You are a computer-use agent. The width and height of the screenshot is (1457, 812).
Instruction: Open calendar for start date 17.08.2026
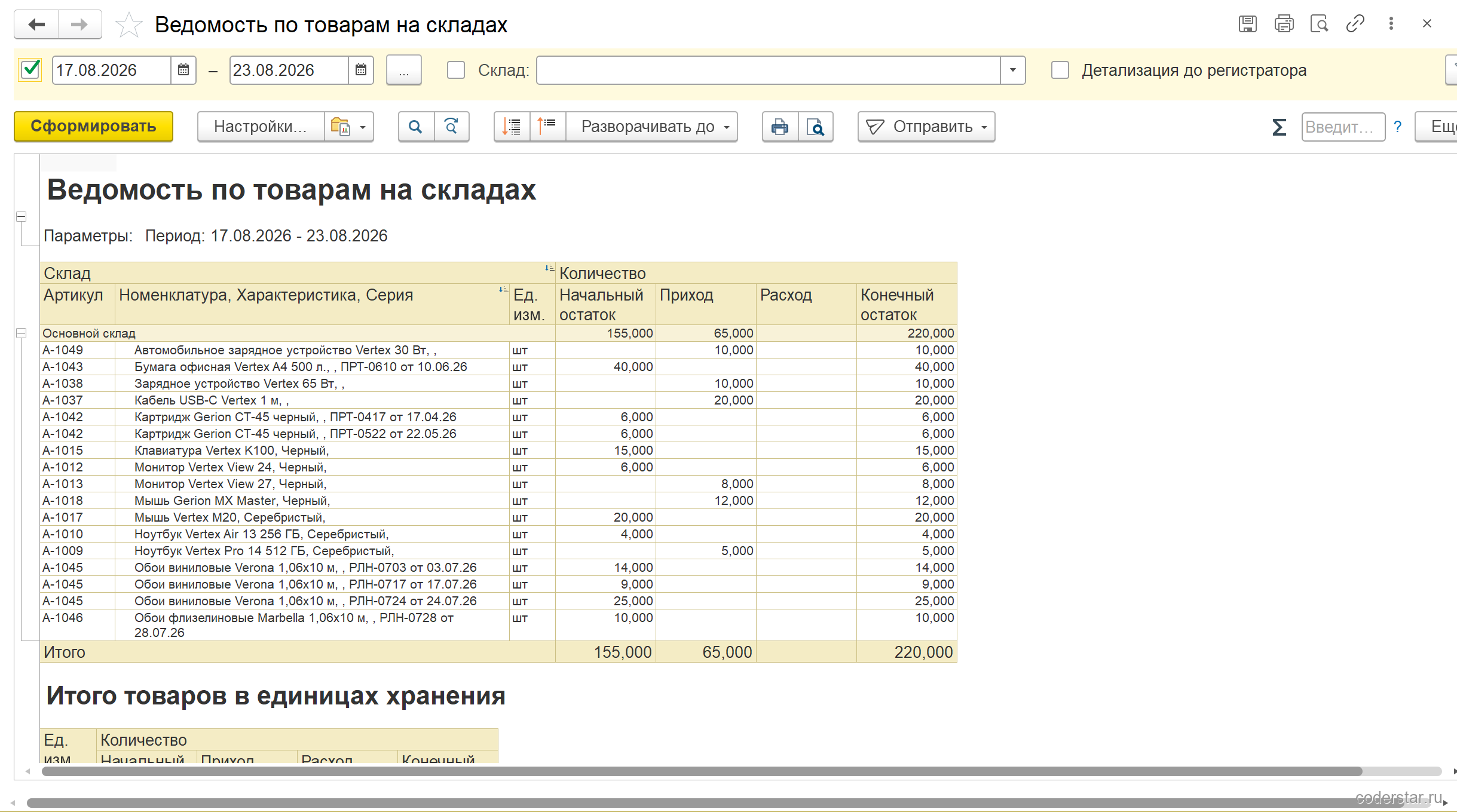pyautogui.click(x=183, y=71)
